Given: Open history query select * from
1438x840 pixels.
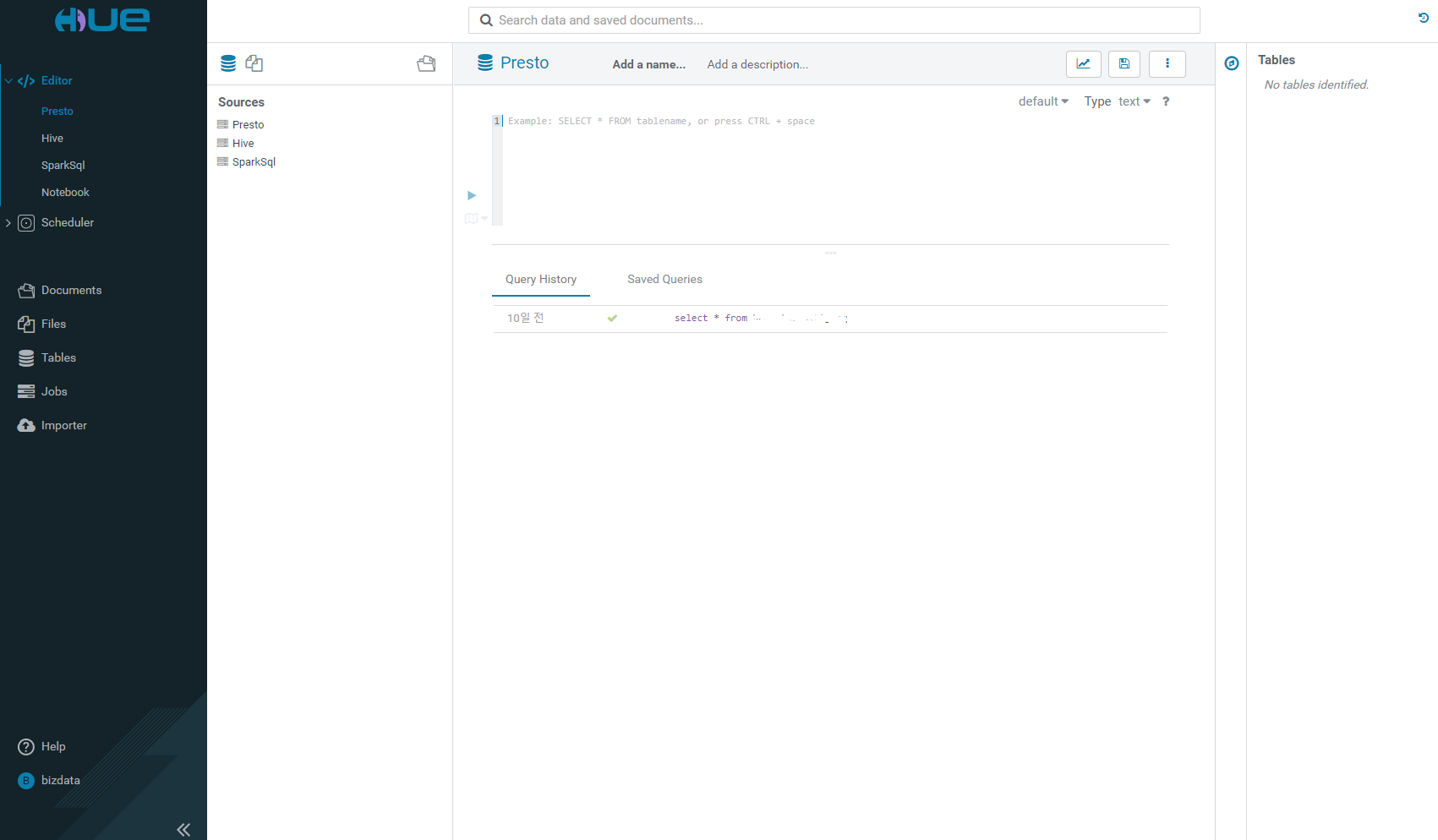Looking at the screenshot, I should 761,319.
